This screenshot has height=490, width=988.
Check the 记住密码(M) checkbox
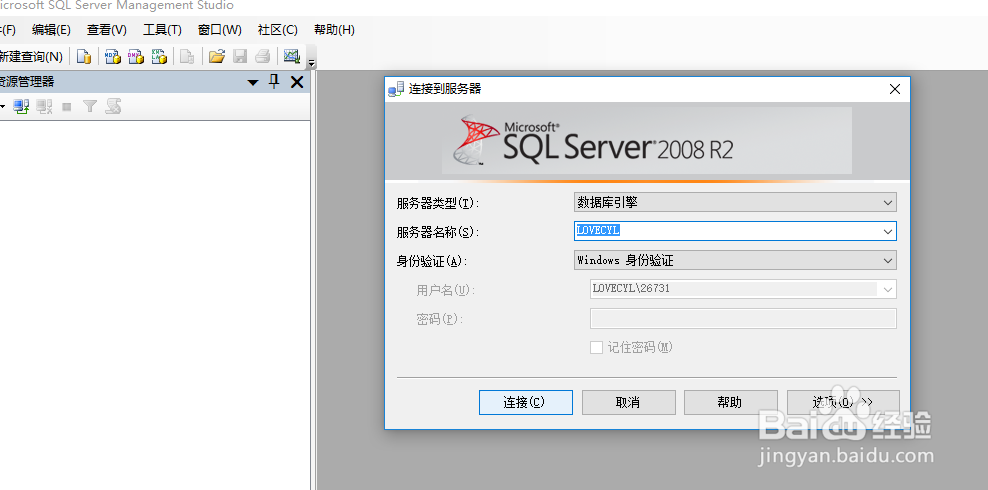[x=596, y=348]
